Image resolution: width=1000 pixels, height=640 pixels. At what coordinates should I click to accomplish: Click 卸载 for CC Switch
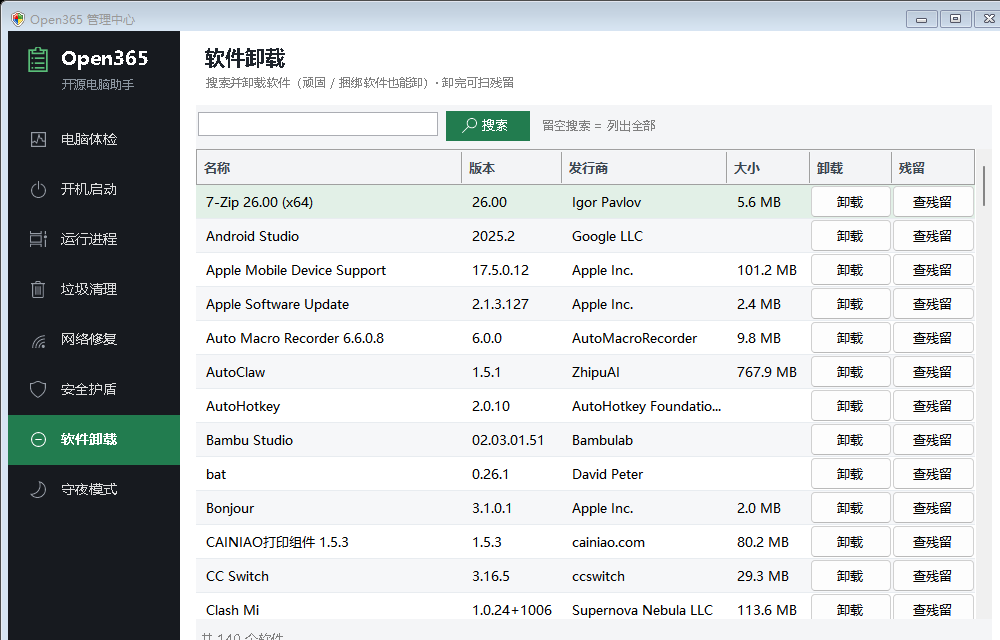tap(850, 576)
